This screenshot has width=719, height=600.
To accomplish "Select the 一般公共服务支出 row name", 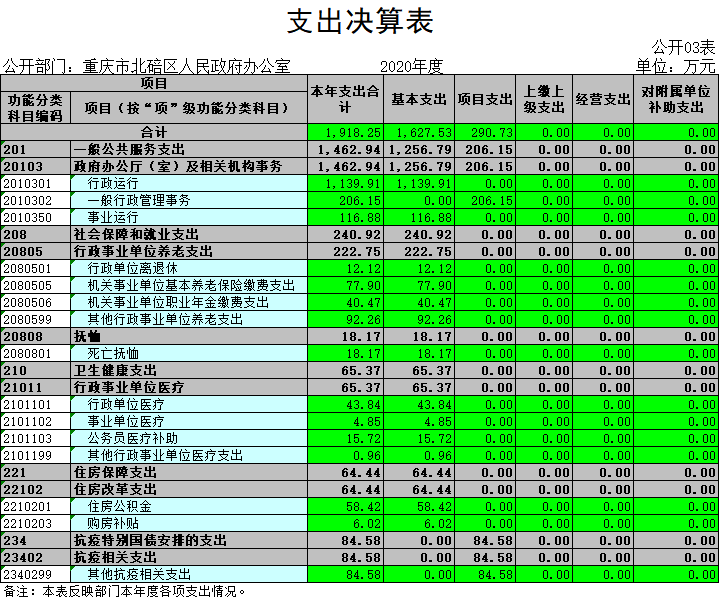I will 189,150.
